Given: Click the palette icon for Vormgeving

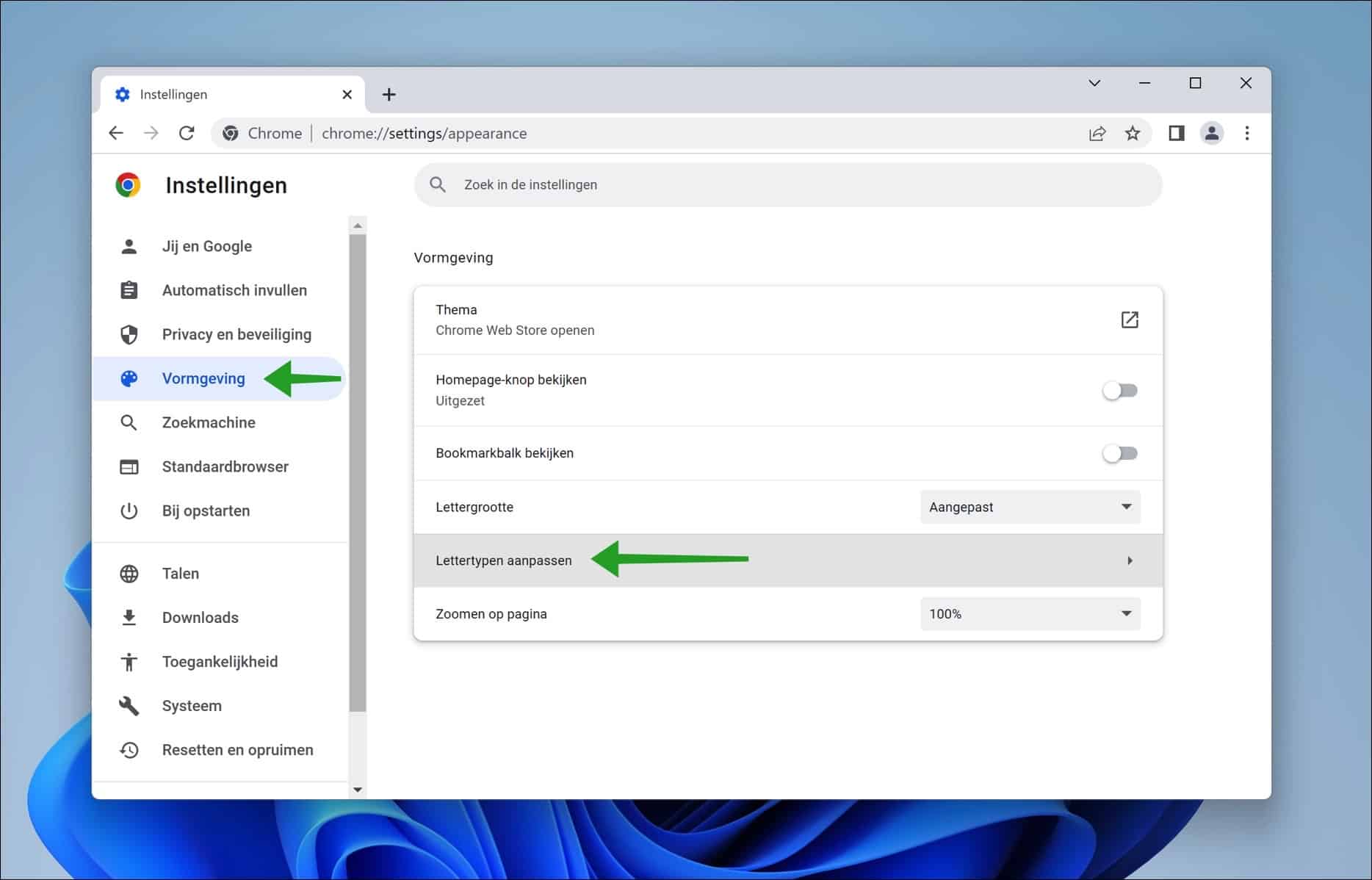Looking at the screenshot, I should [129, 378].
